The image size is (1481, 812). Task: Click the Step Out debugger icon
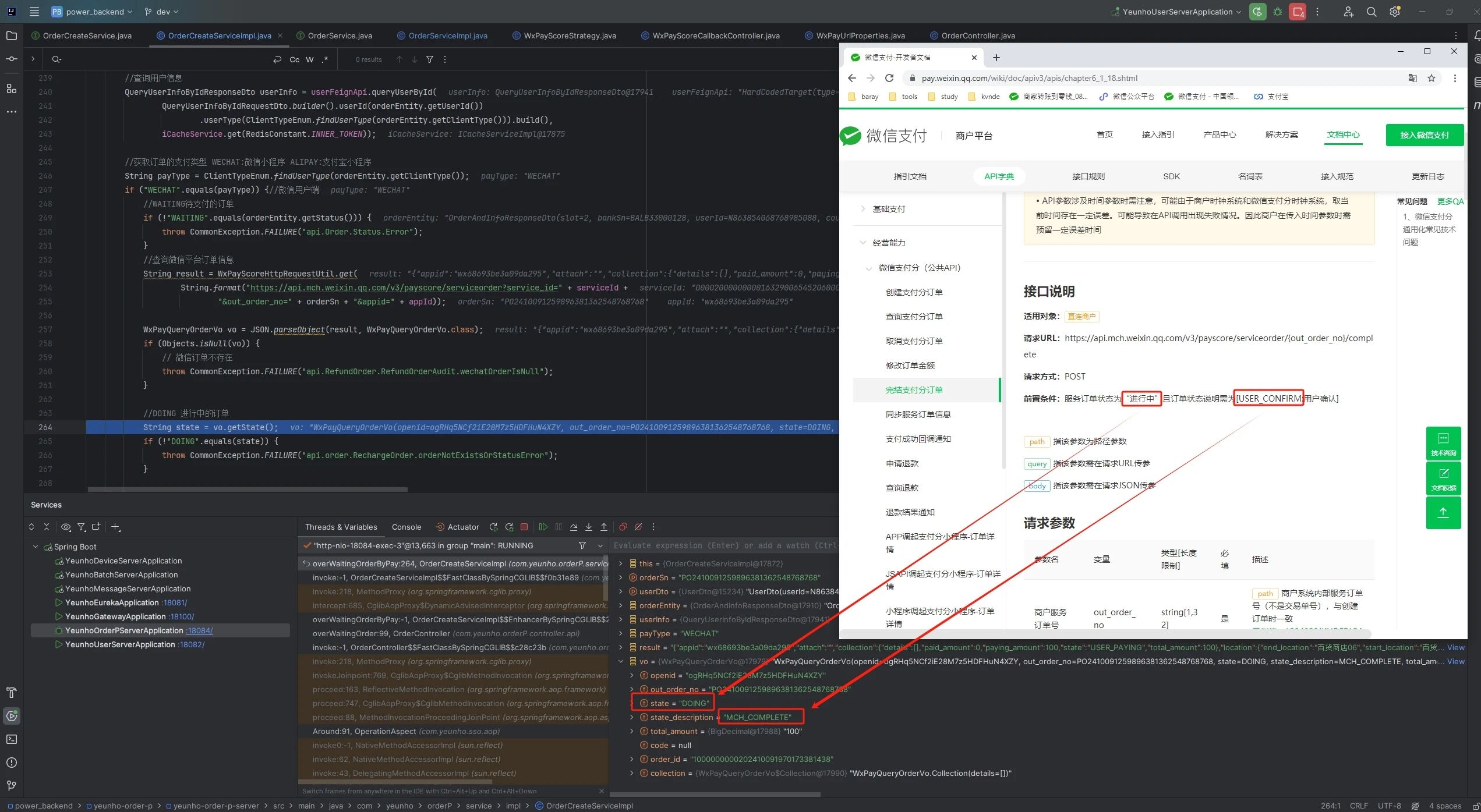[604, 527]
